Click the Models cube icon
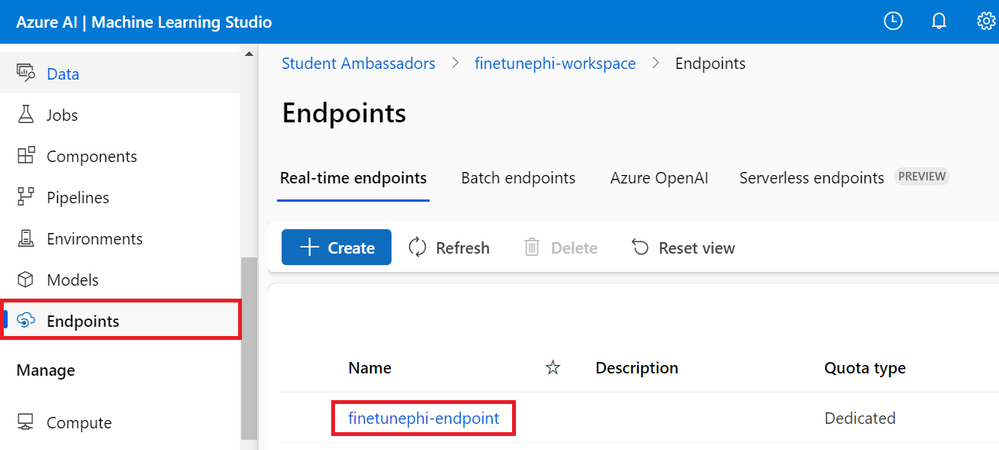Screen dimensions: 999x450 26,280
